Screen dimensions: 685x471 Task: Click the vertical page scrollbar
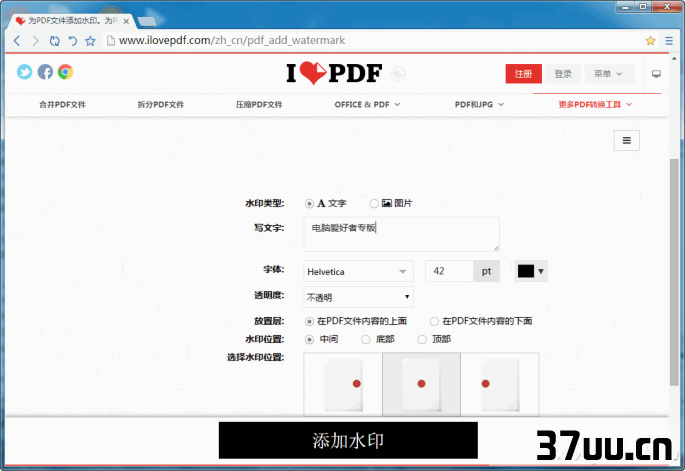[x=674, y=272]
